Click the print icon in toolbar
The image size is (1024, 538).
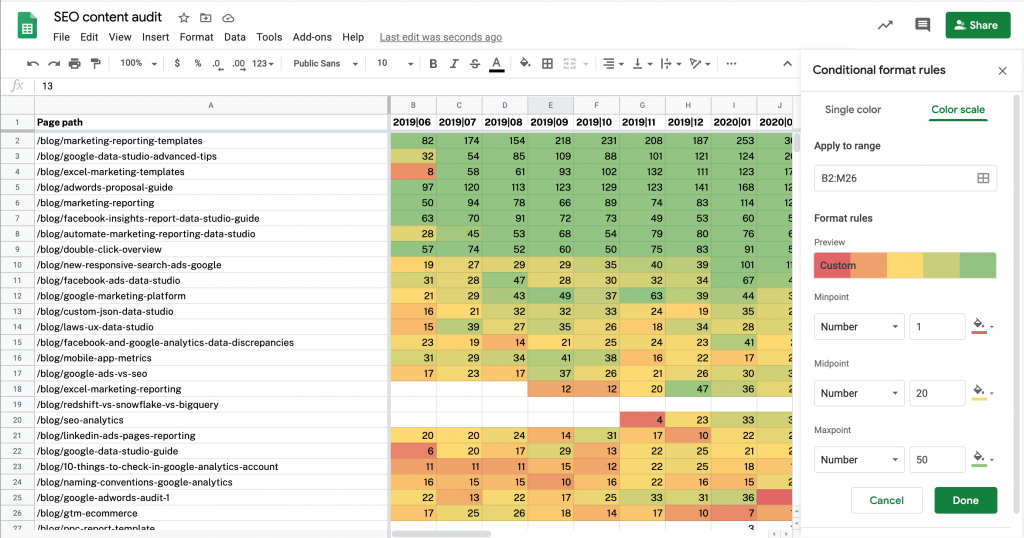click(x=75, y=63)
